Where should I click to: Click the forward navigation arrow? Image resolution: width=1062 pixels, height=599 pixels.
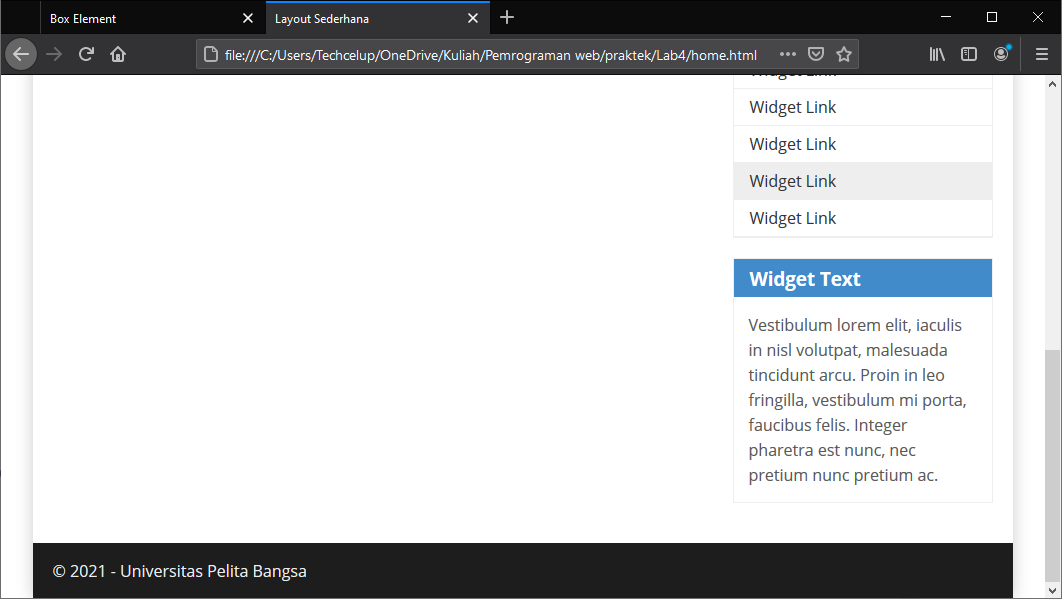coord(53,53)
